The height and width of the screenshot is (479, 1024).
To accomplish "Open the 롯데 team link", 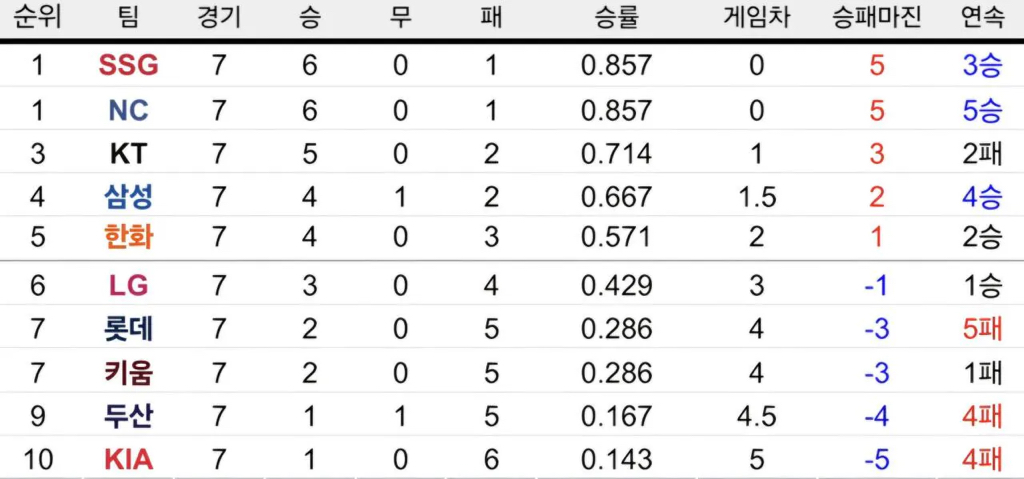I will point(128,329).
